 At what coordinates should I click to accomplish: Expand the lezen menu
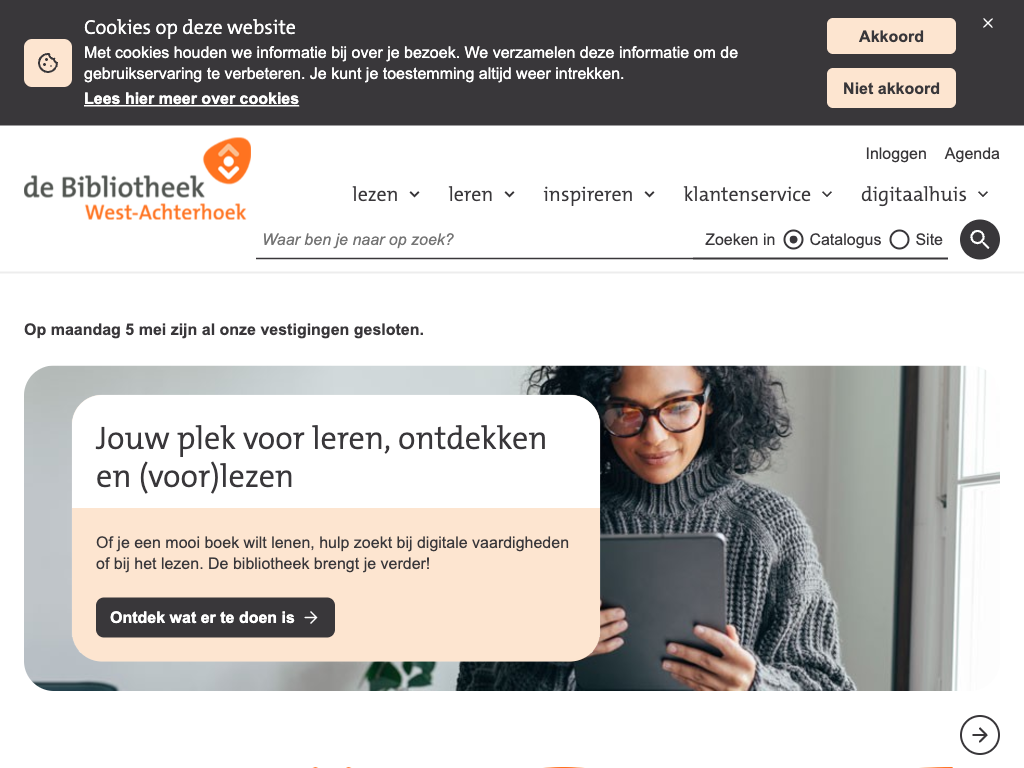(x=386, y=194)
